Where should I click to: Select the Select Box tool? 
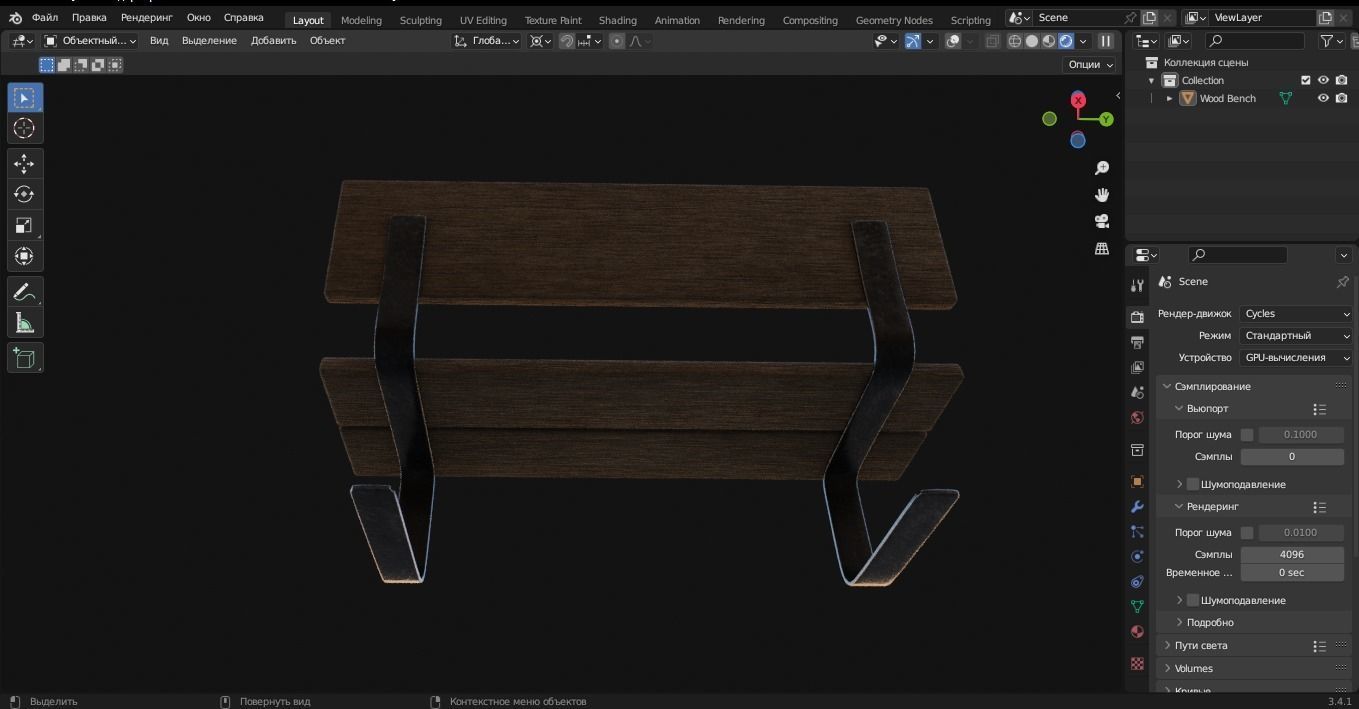pyautogui.click(x=25, y=97)
